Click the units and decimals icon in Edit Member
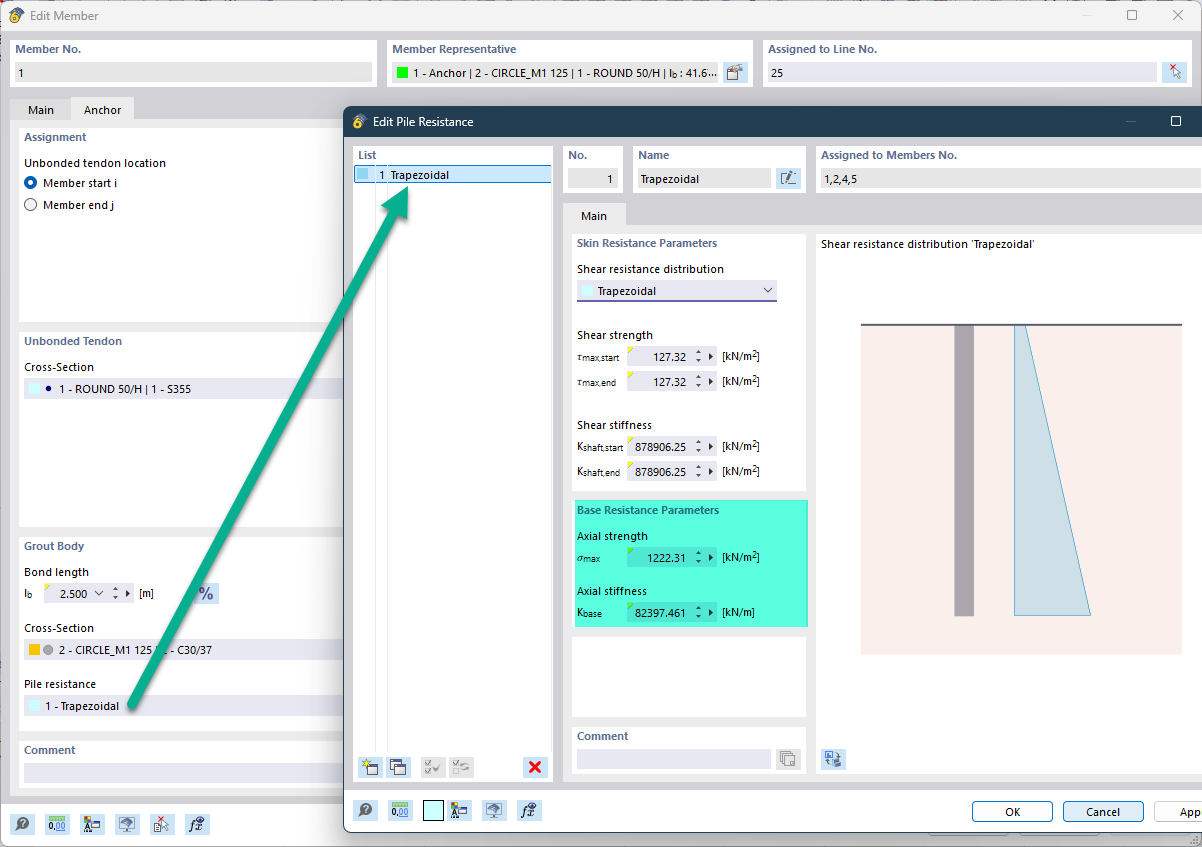This screenshot has height=847, width=1202. [58, 825]
